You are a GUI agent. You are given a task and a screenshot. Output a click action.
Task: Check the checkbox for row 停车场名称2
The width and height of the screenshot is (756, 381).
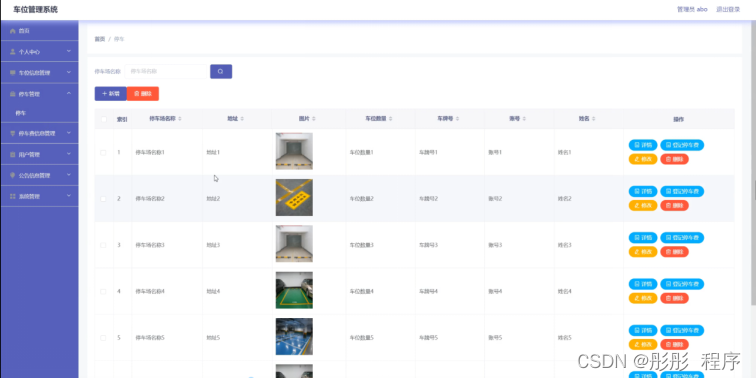(103, 199)
